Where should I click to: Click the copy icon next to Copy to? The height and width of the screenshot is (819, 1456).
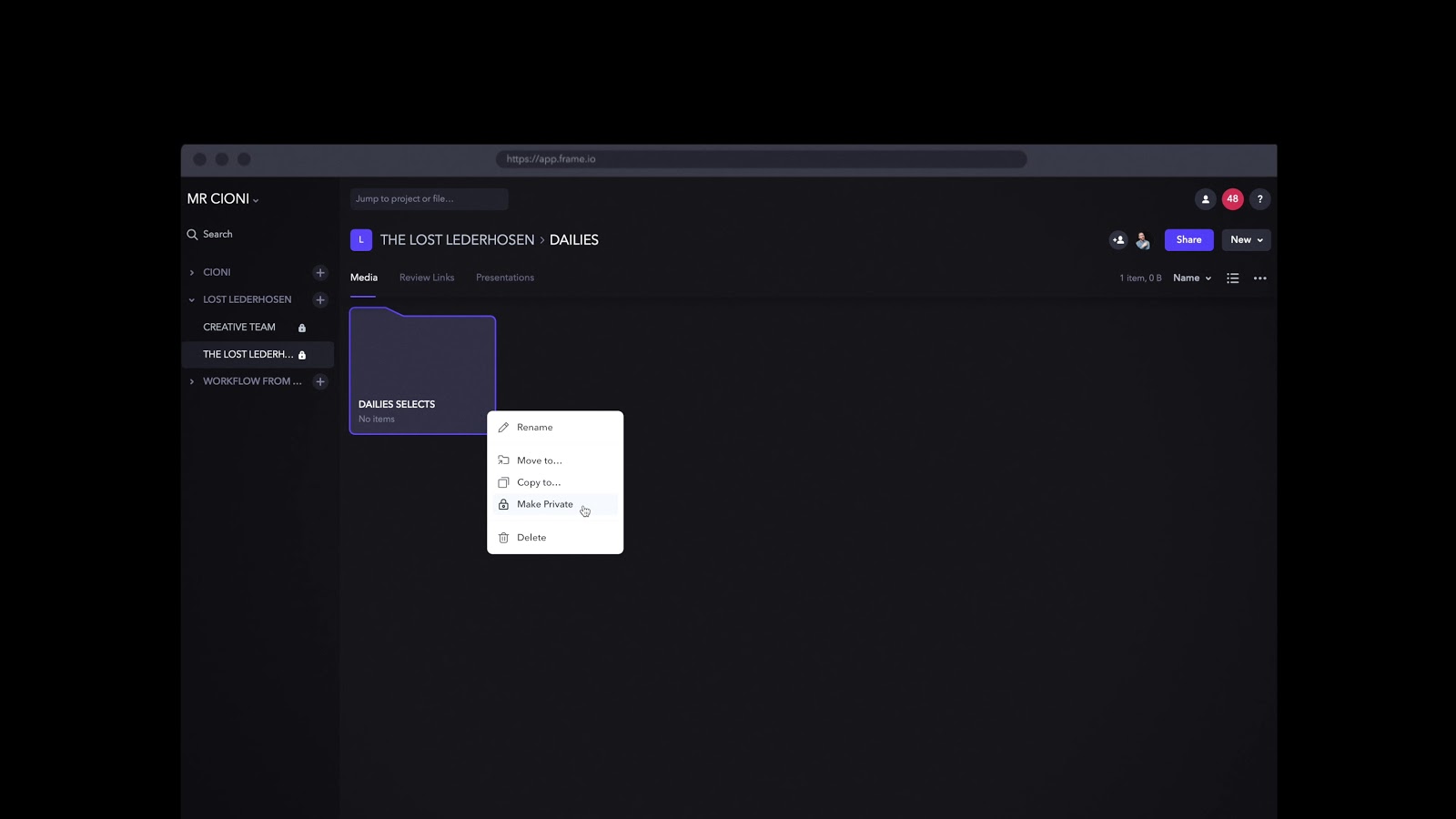pos(503,482)
